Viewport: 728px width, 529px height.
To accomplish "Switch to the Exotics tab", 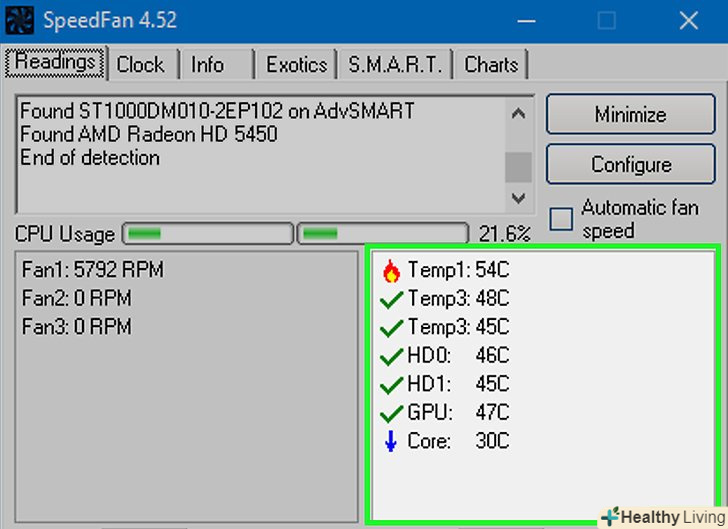I will tap(296, 65).
